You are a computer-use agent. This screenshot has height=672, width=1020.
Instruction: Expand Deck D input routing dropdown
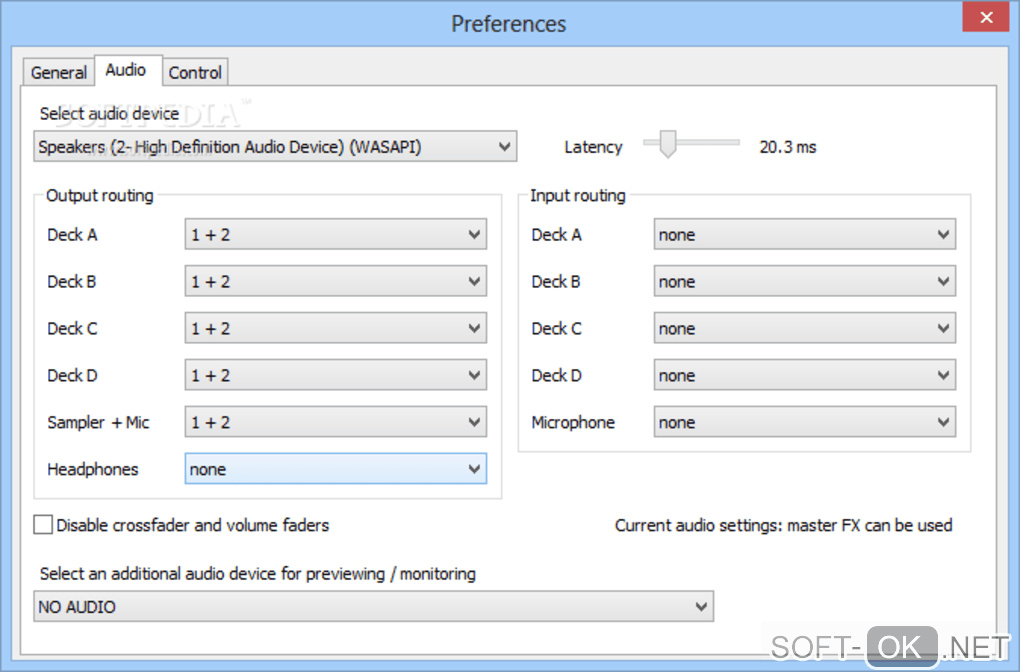(804, 376)
